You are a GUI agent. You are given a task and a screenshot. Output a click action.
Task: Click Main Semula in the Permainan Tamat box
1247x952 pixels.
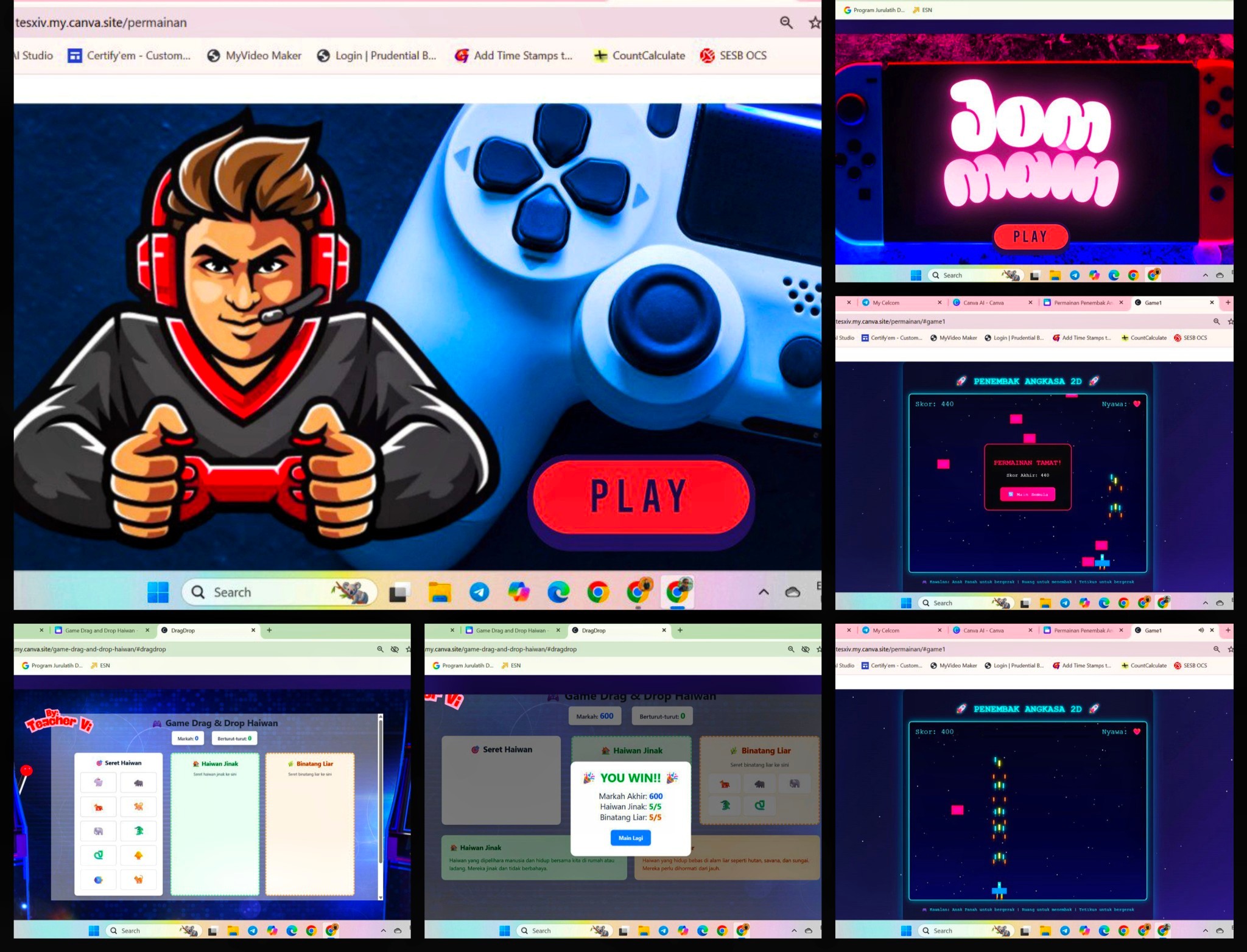tap(1028, 494)
